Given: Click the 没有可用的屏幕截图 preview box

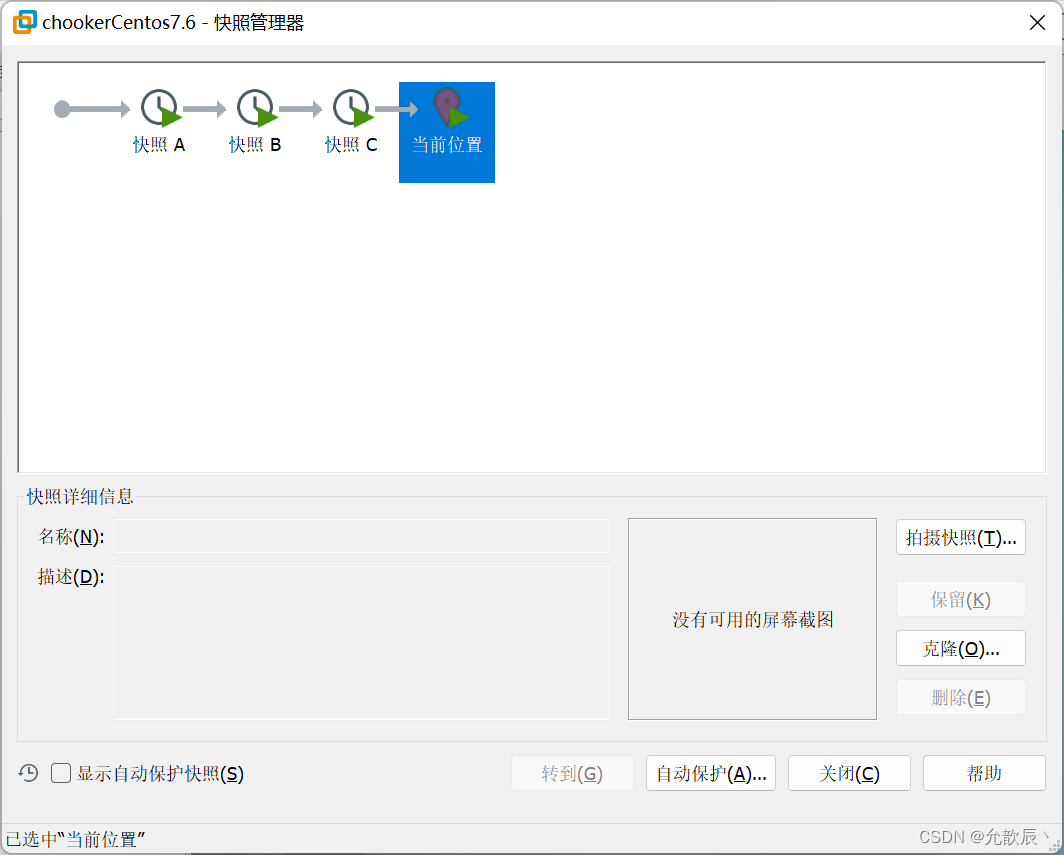Looking at the screenshot, I should pyautogui.click(x=752, y=619).
